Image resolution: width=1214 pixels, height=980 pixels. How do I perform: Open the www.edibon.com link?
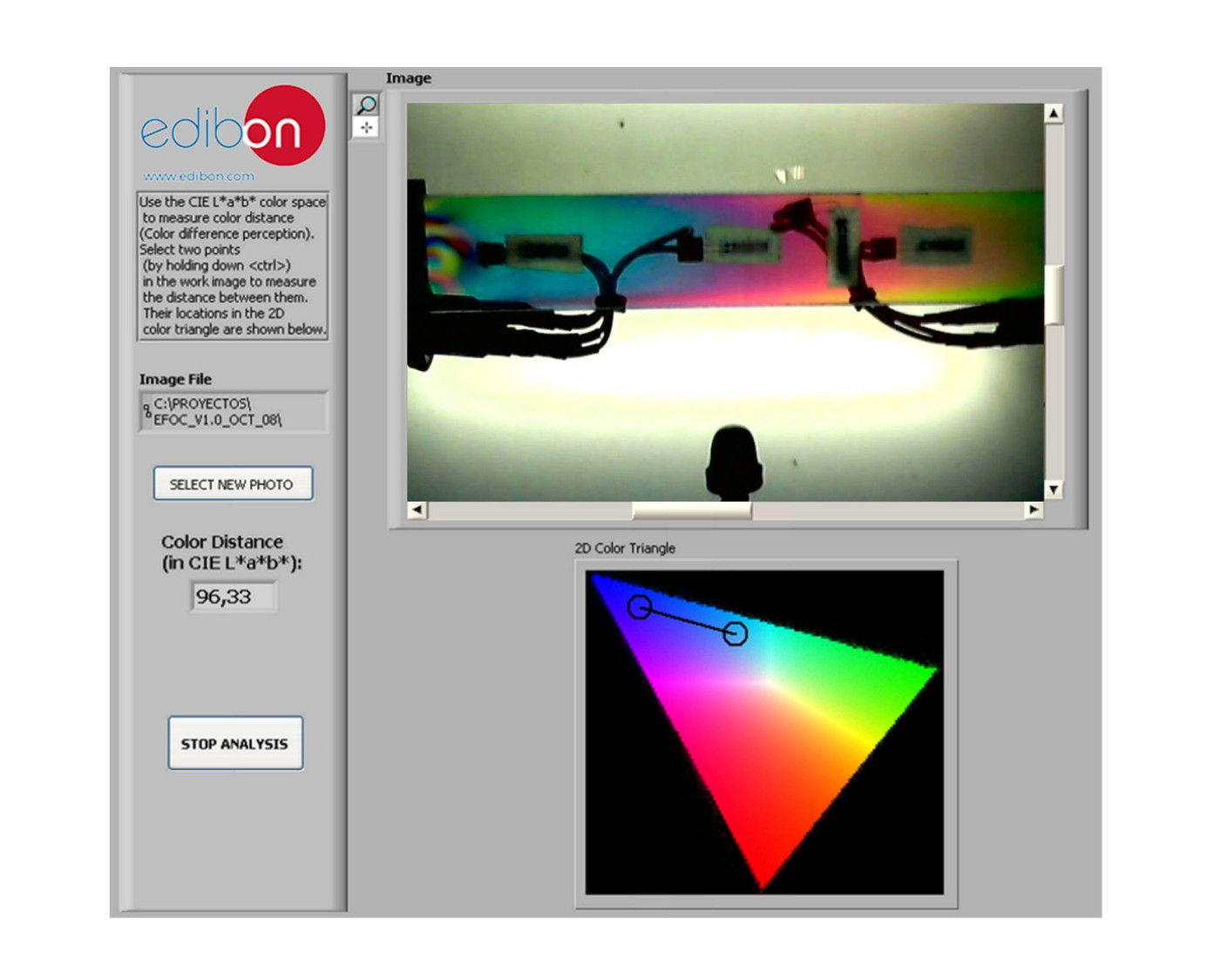199,176
